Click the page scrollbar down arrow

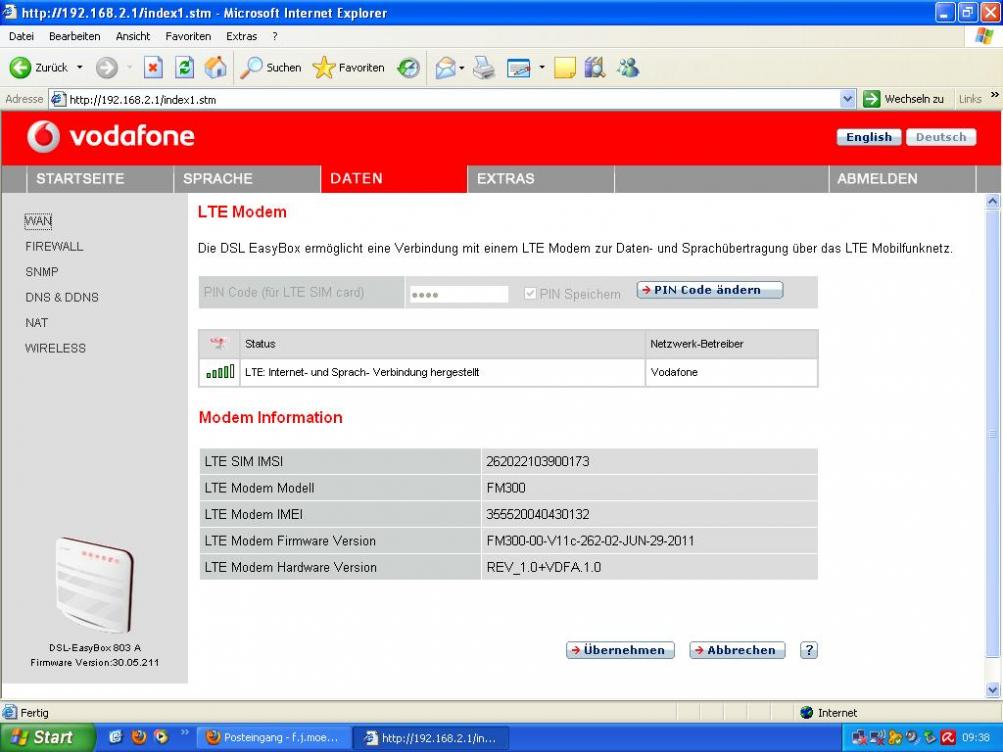(992, 690)
